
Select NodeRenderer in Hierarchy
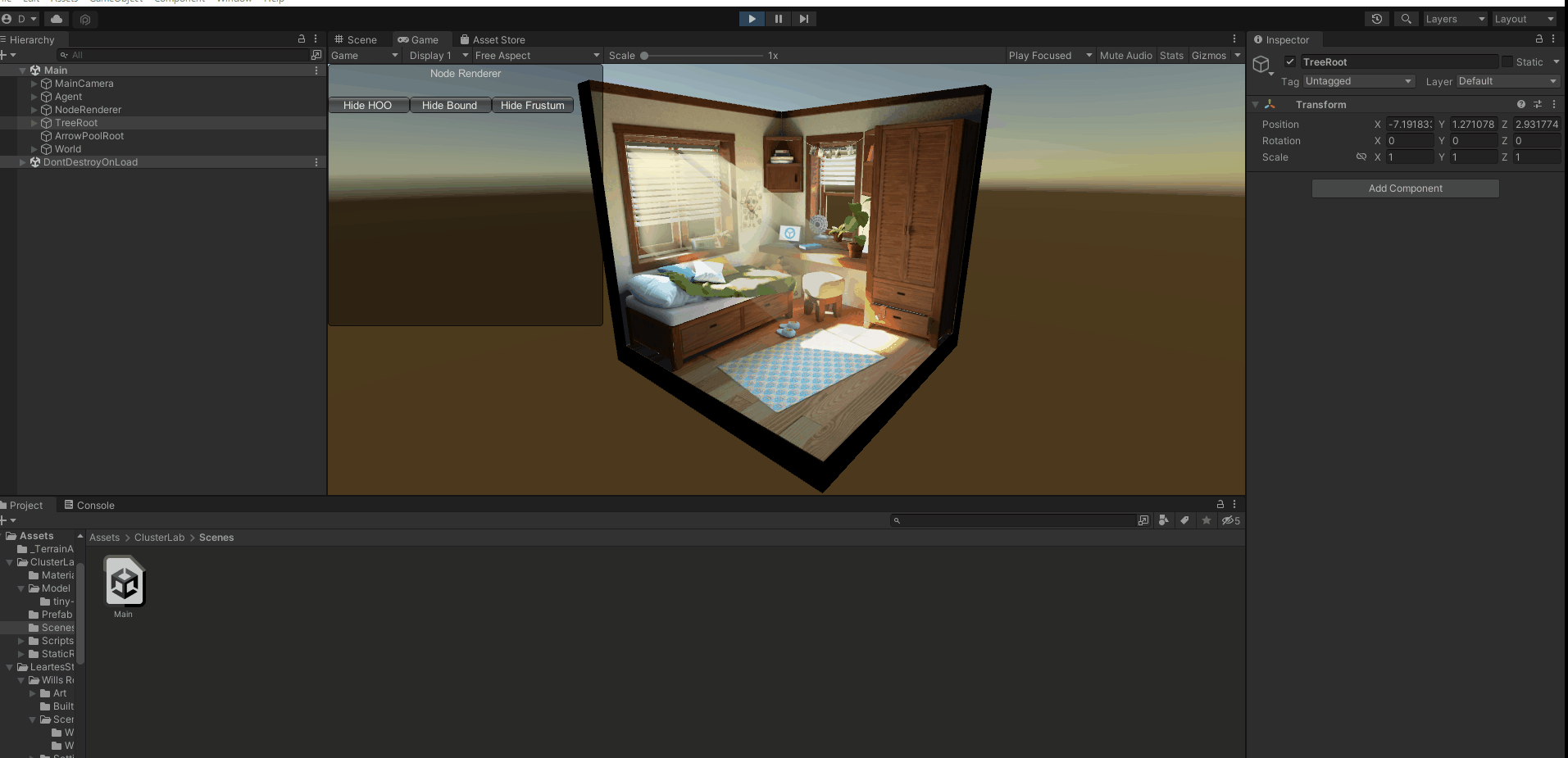88,110
